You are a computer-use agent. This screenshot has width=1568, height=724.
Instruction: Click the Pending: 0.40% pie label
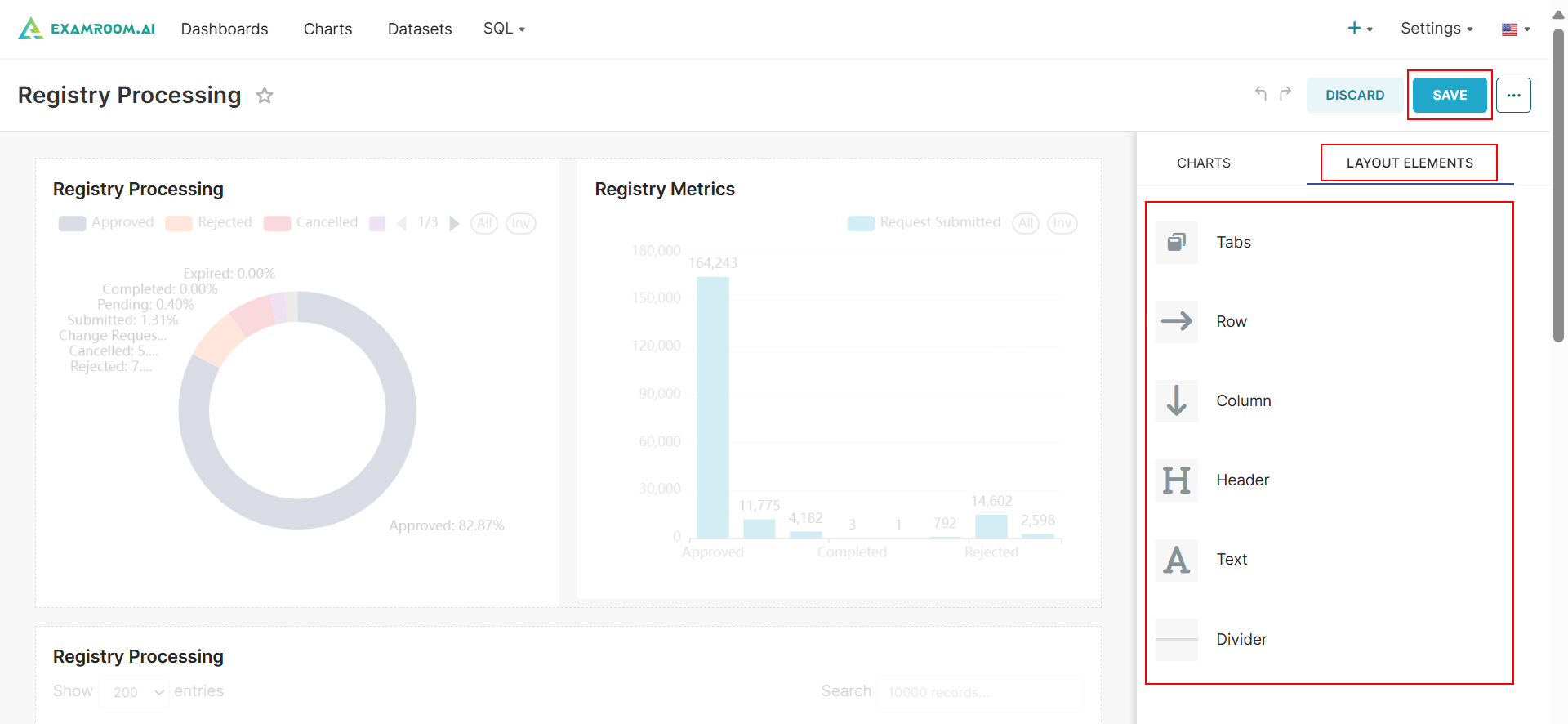(145, 305)
